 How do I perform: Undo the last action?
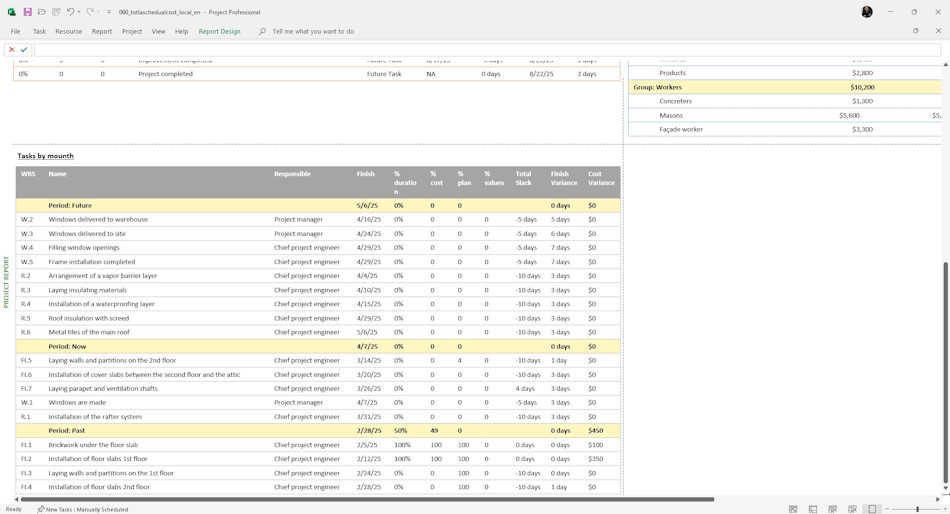pyautogui.click(x=70, y=12)
